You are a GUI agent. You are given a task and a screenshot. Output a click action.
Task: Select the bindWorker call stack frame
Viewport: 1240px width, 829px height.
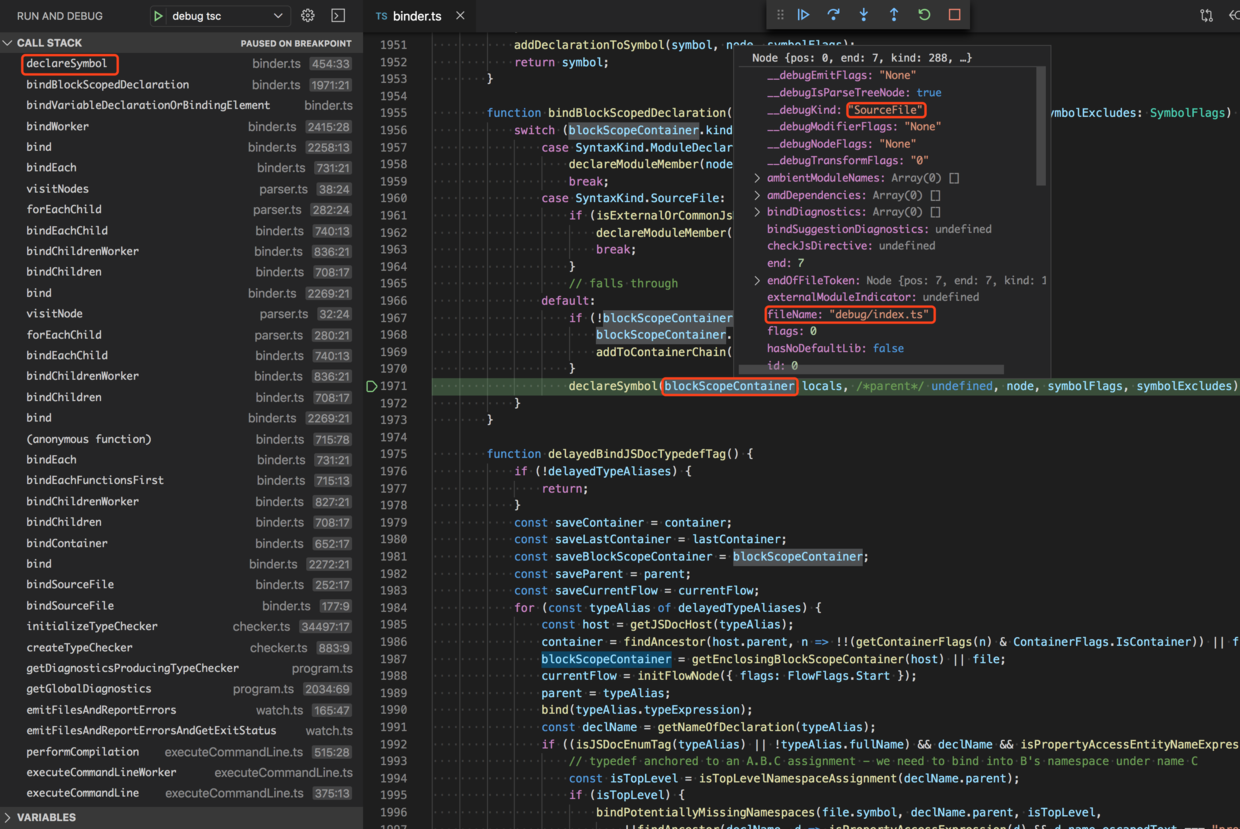pyautogui.click(x=58, y=127)
